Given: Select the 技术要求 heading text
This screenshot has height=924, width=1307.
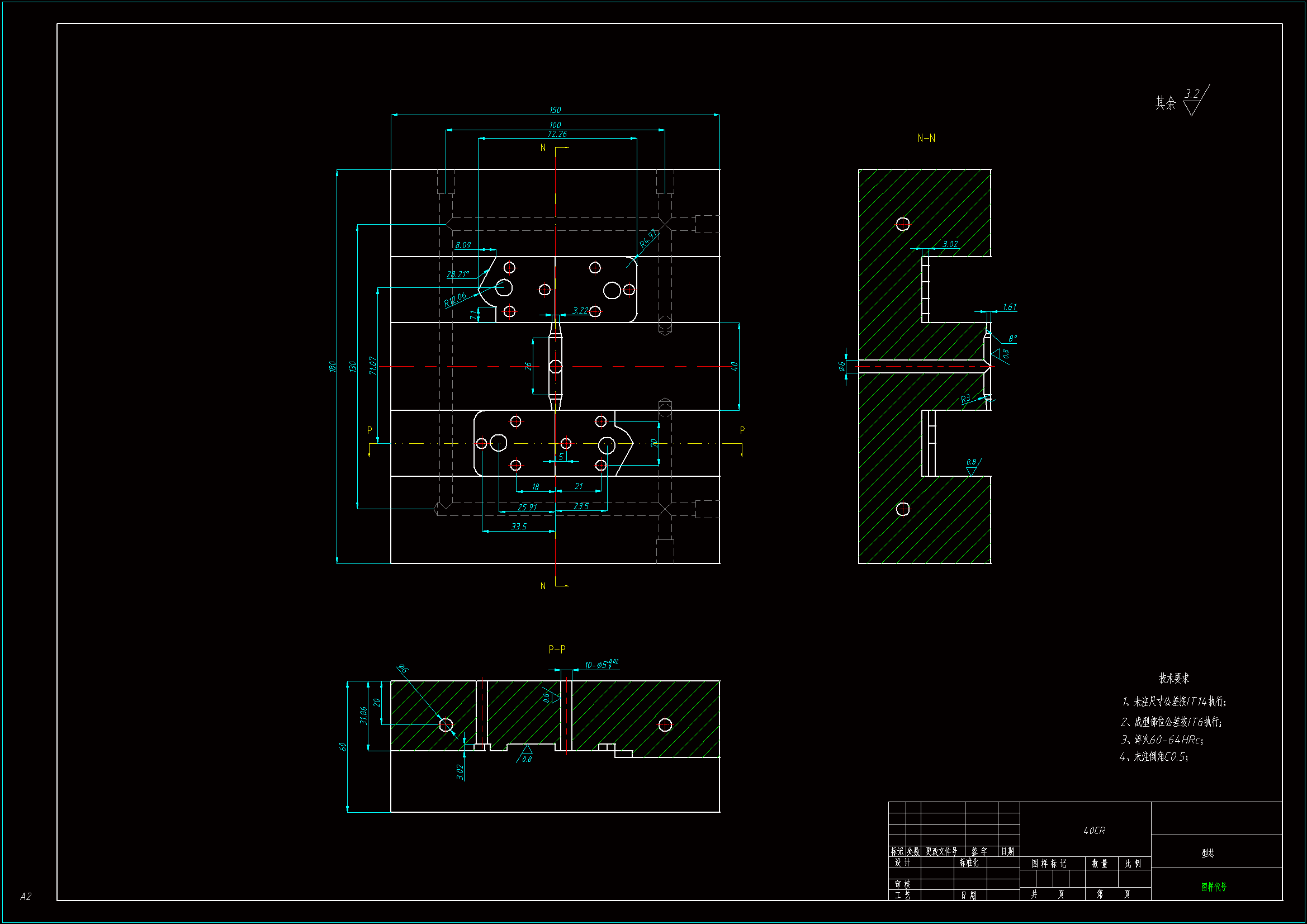Looking at the screenshot, I should click(1175, 678).
